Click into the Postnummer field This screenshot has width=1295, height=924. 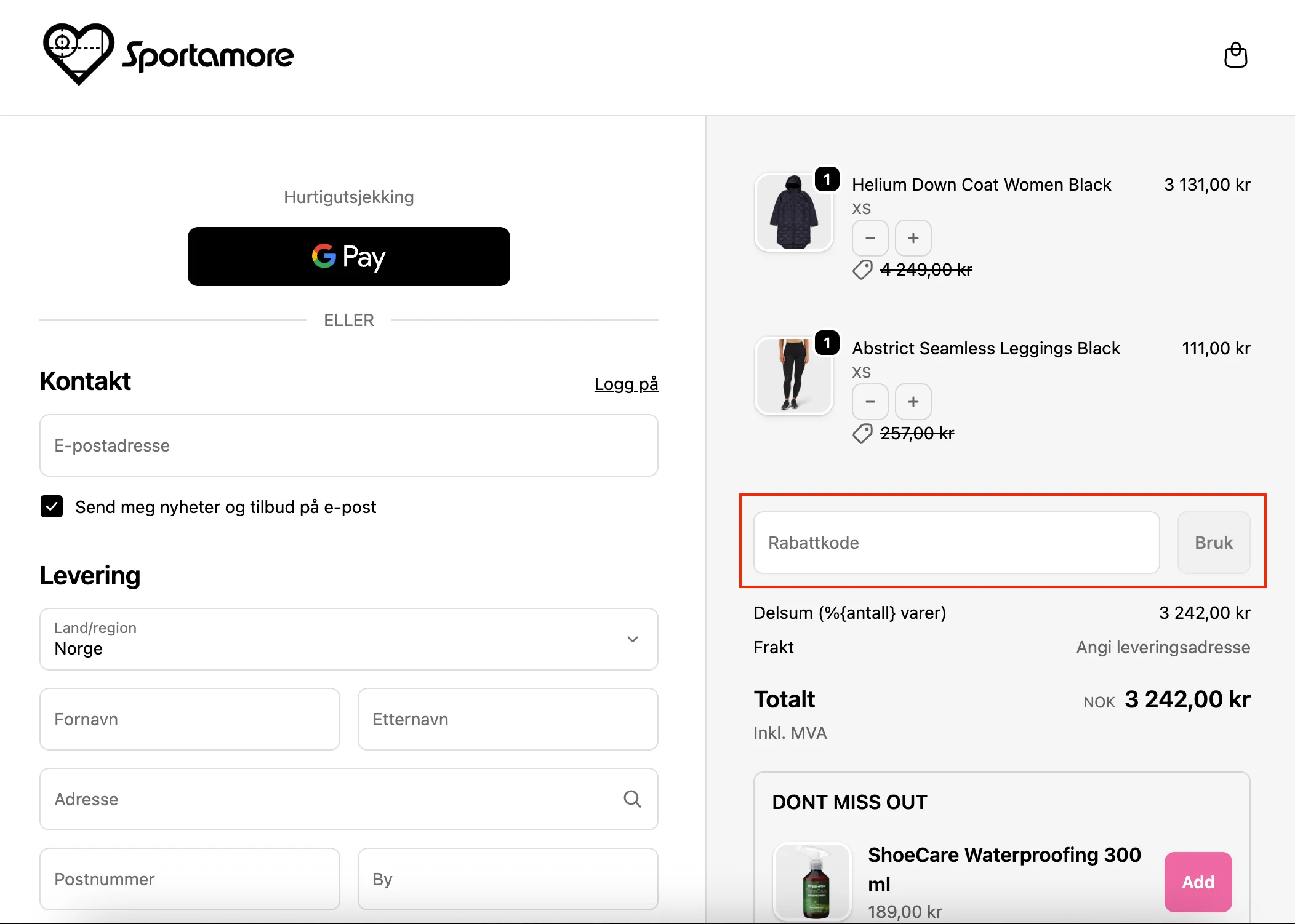pyautogui.click(x=190, y=879)
